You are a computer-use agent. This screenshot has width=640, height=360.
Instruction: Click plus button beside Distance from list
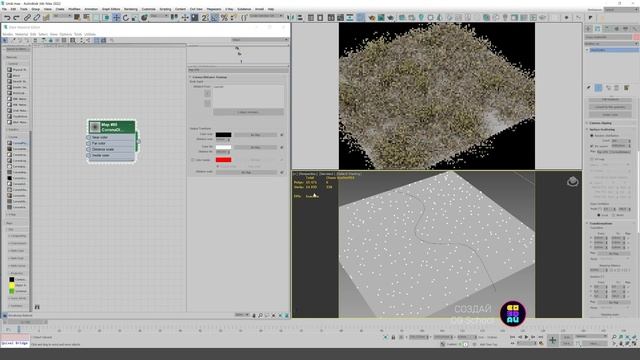point(207,93)
